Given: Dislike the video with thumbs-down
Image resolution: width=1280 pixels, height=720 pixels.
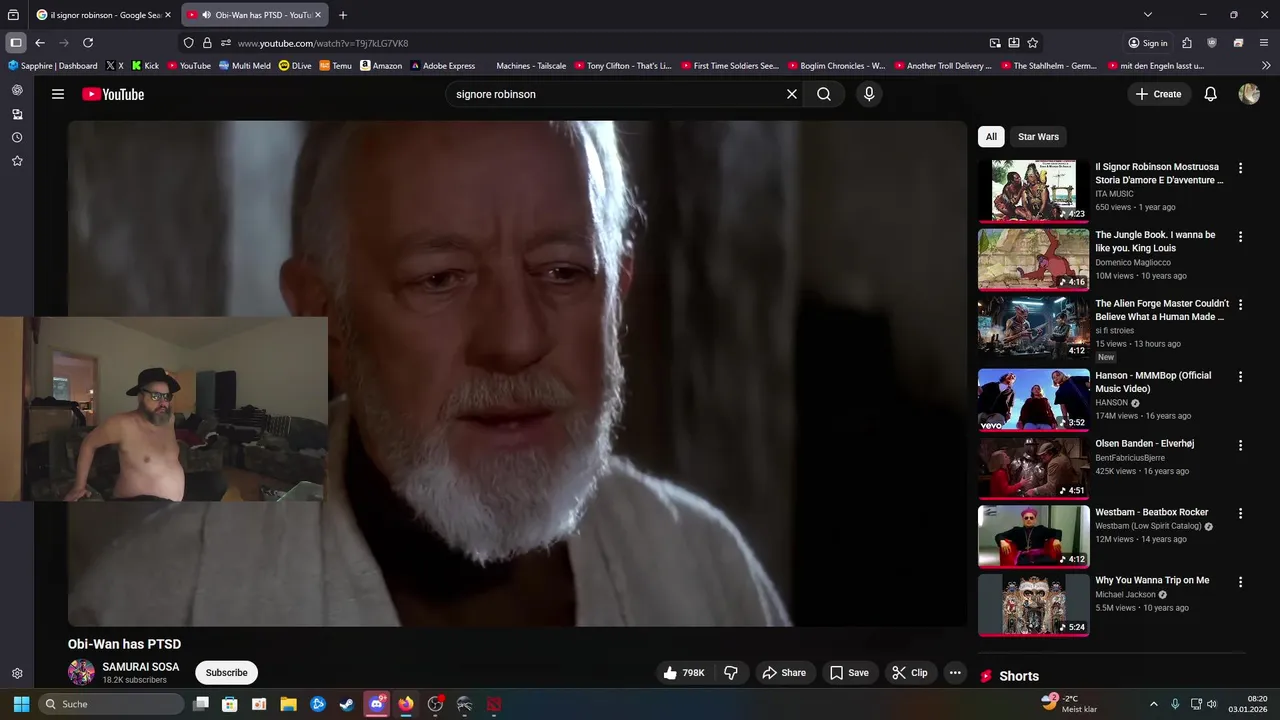Looking at the screenshot, I should pyautogui.click(x=731, y=673).
